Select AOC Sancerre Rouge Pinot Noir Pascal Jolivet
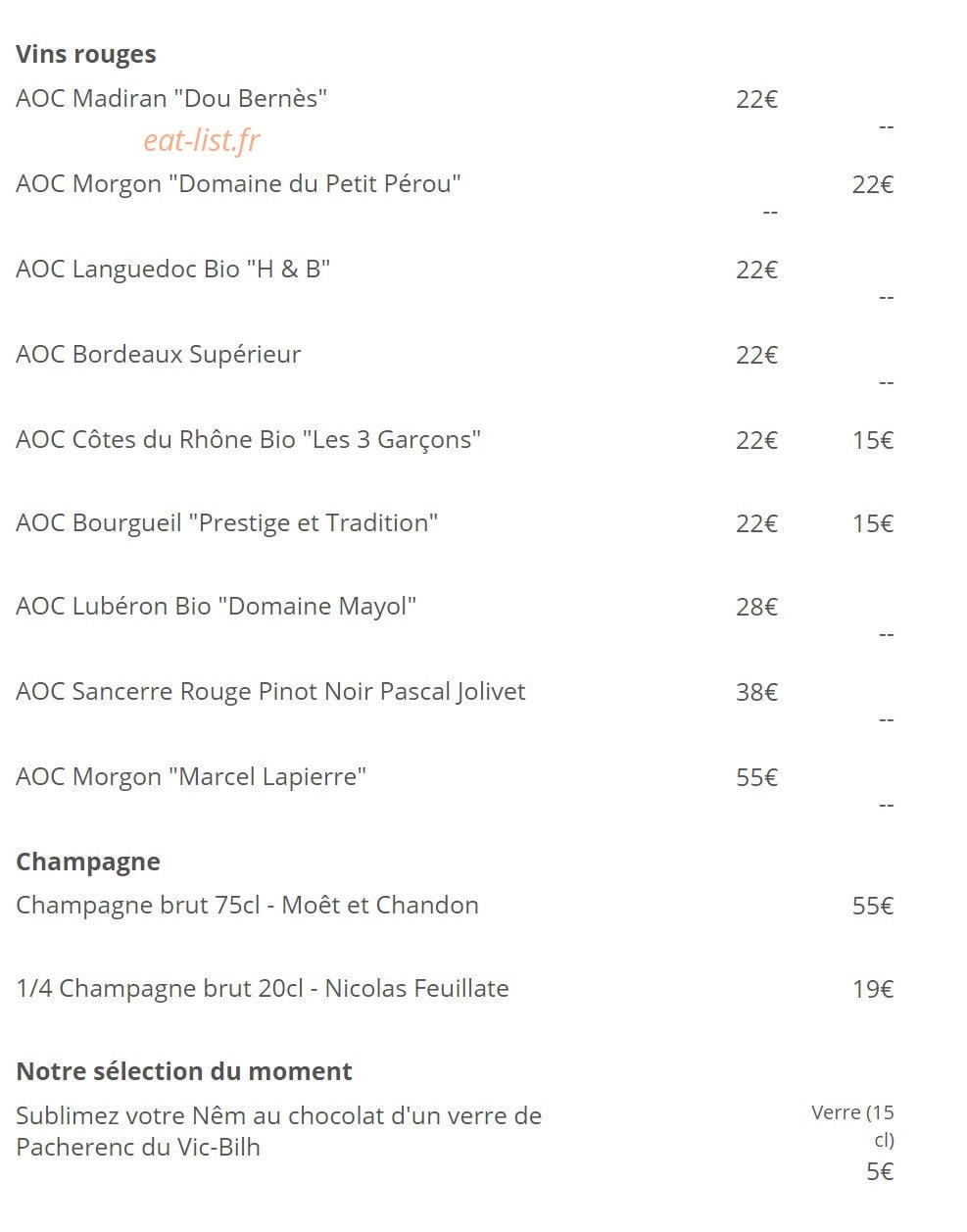Screen dimensions: 967x1232 point(271,692)
